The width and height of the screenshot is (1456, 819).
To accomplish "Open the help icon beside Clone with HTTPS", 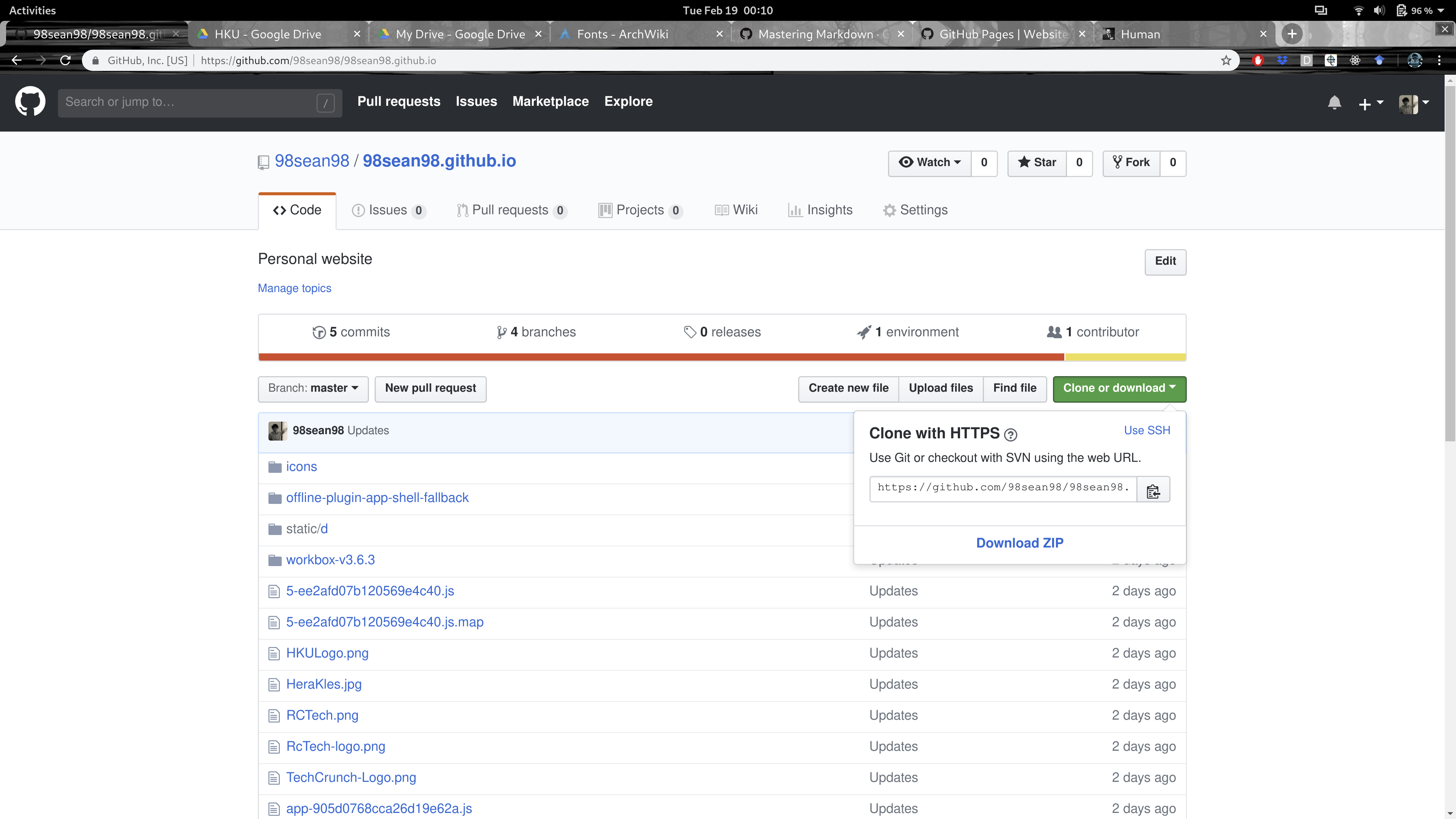I will coord(1010,435).
